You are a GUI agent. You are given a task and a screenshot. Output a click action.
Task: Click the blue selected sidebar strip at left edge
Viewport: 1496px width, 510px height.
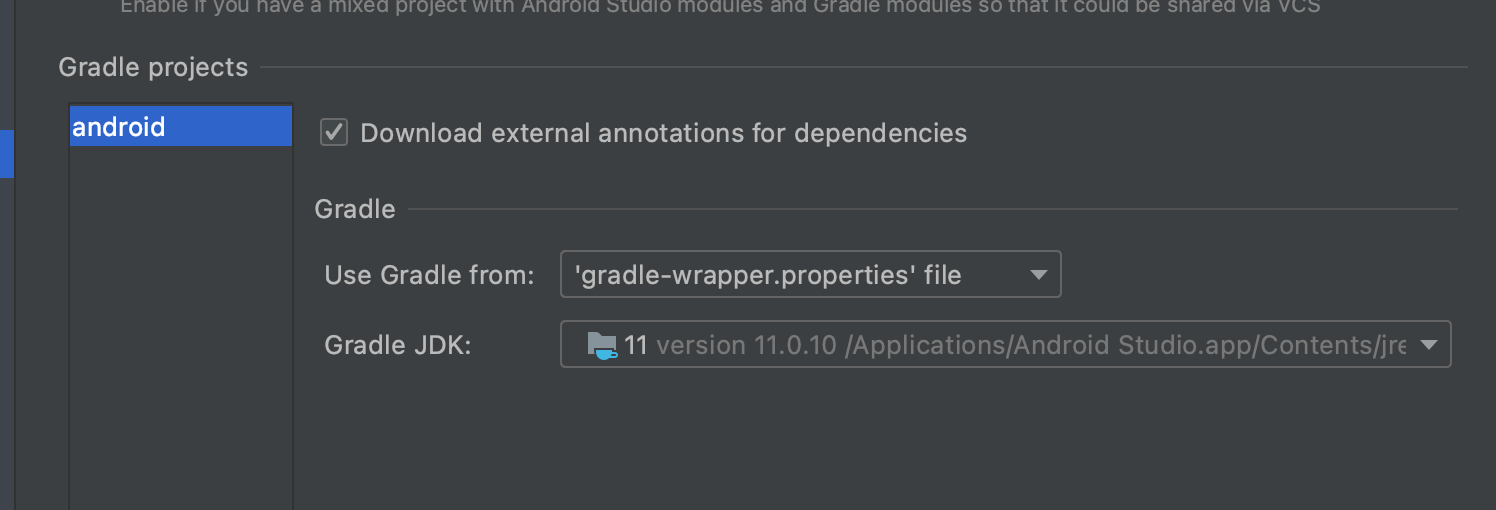(7, 153)
